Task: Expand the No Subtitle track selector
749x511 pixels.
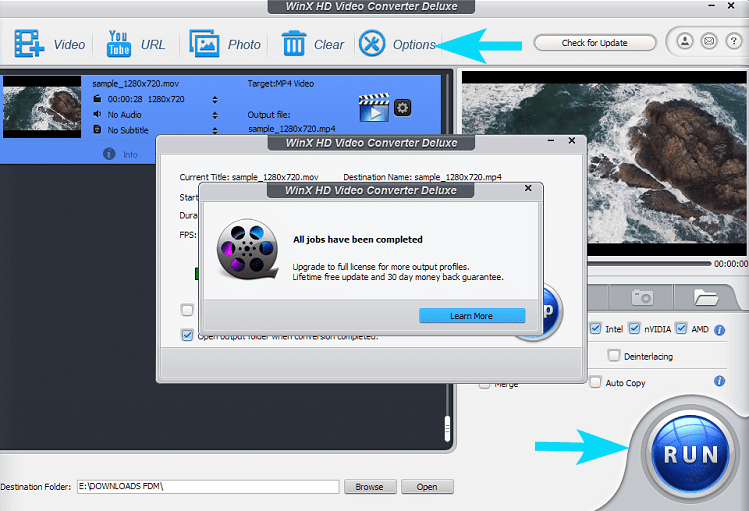Action: click(x=215, y=130)
